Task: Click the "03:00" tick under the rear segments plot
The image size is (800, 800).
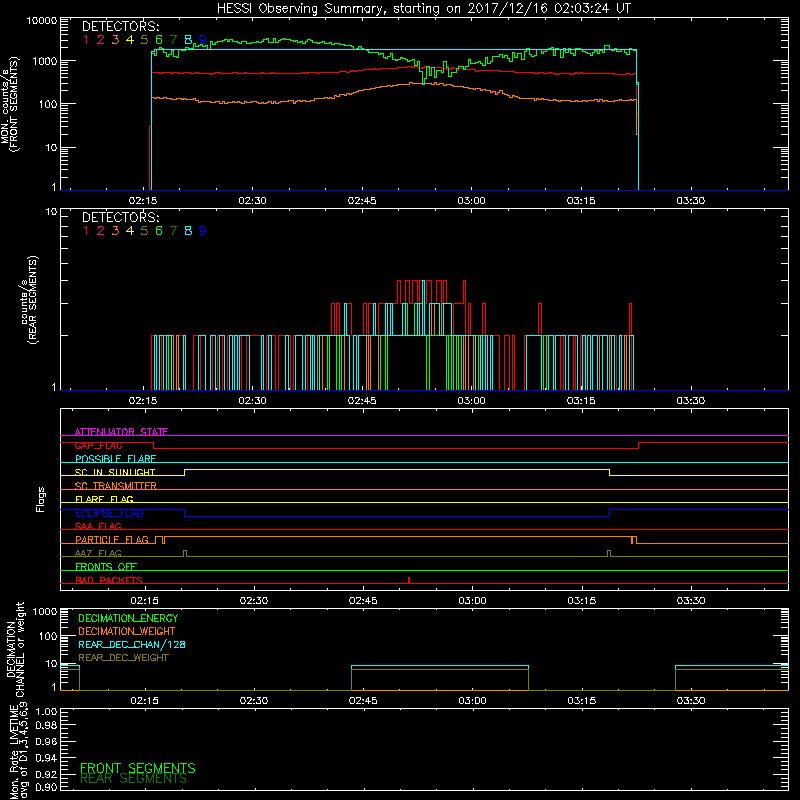Action: (x=471, y=401)
